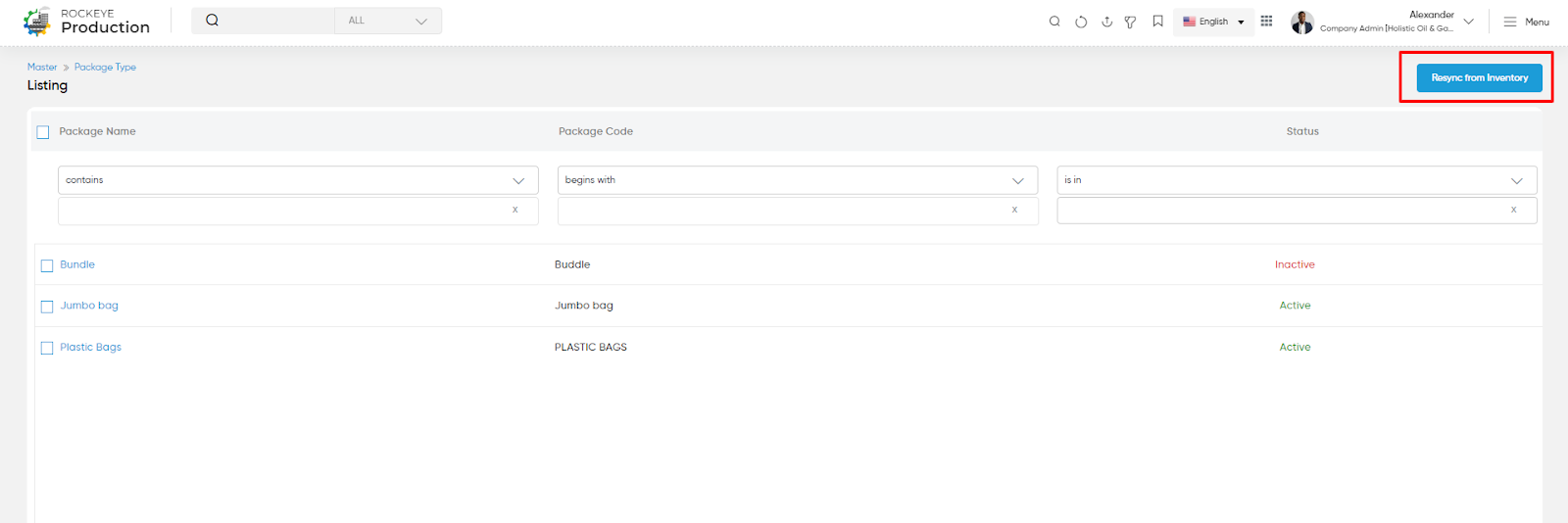Open the hamburger Menu
The image size is (1568, 523).
click(1526, 22)
